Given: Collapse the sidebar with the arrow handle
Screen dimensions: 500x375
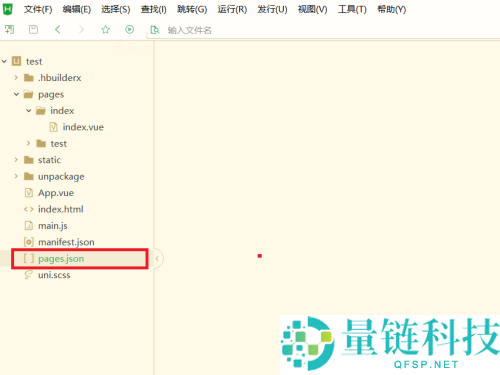Looking at the screenshot, I should (x=157, y=258).
